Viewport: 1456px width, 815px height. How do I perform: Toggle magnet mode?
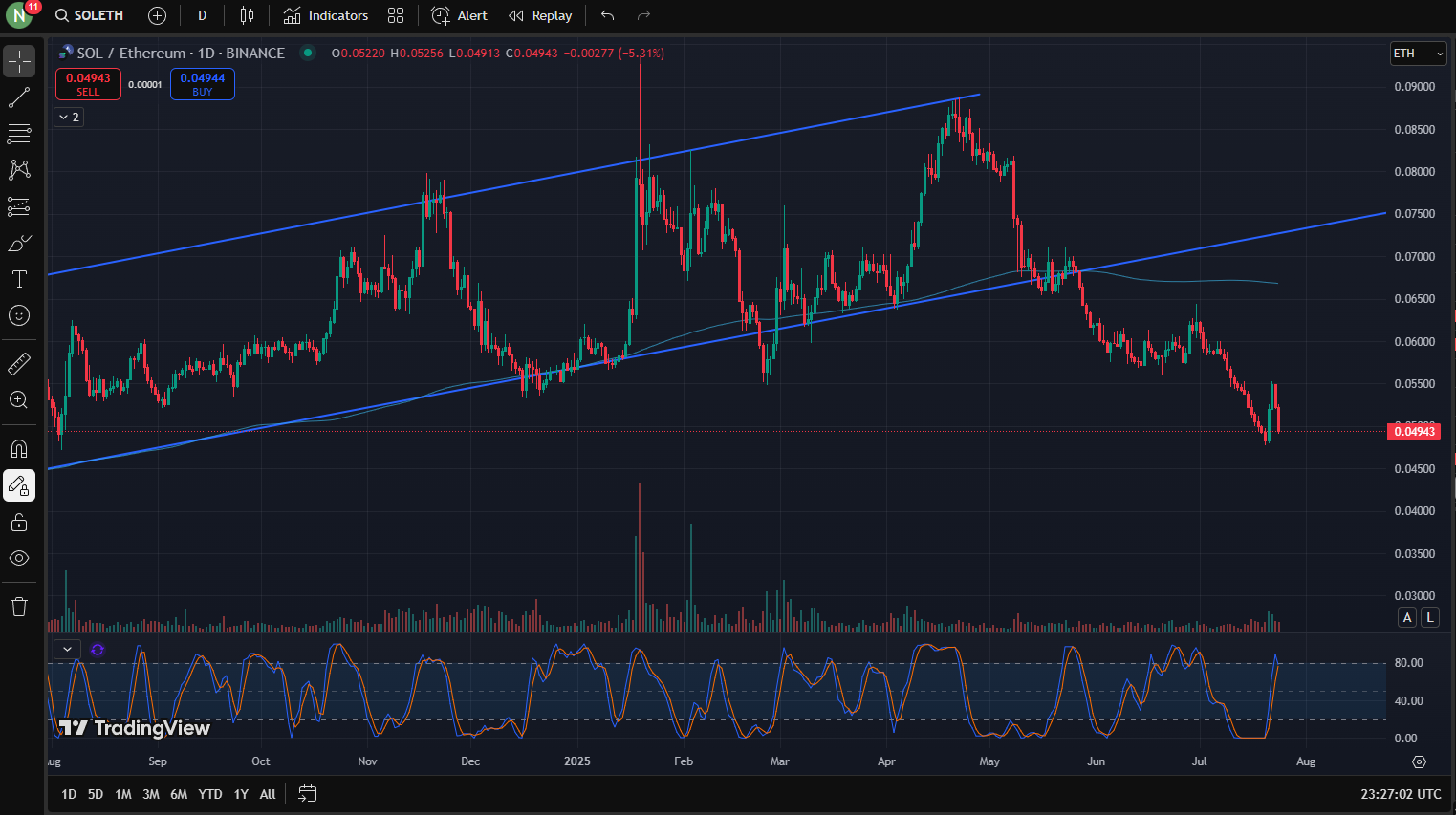click(x=19, y=449)
